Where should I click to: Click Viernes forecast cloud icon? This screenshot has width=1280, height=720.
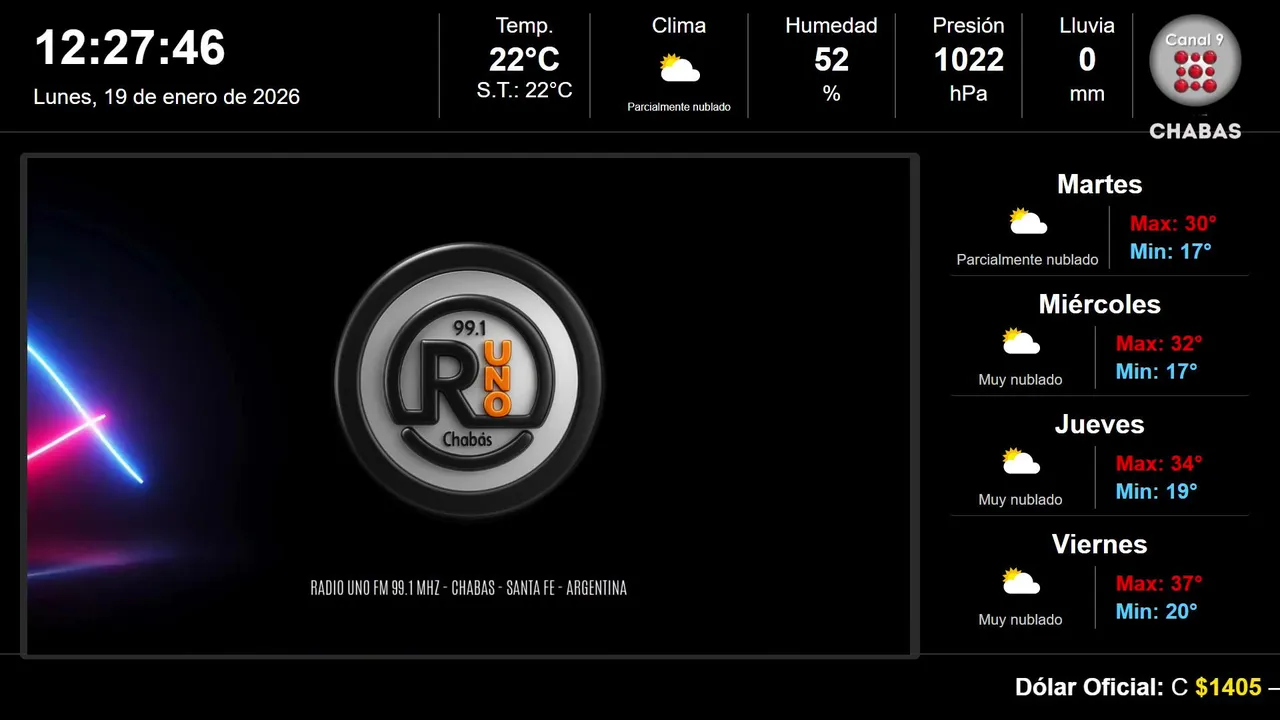pos(1021,582)
